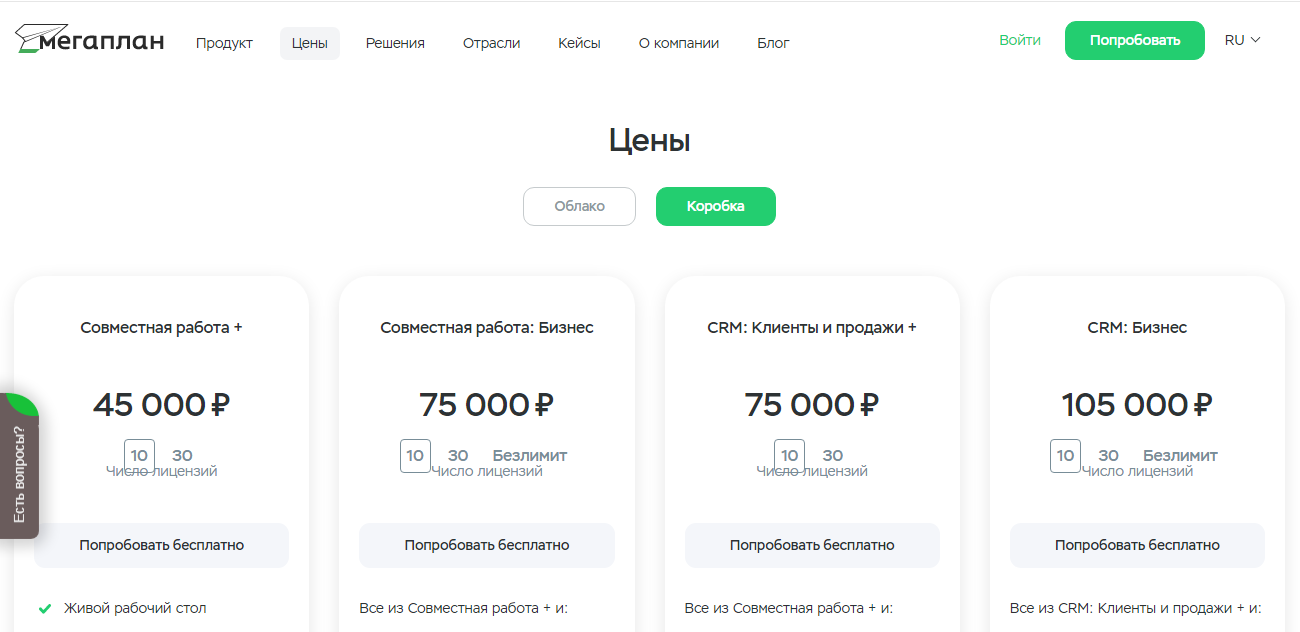
Task: Open the Отрасли menu
Action: (491, 43)
